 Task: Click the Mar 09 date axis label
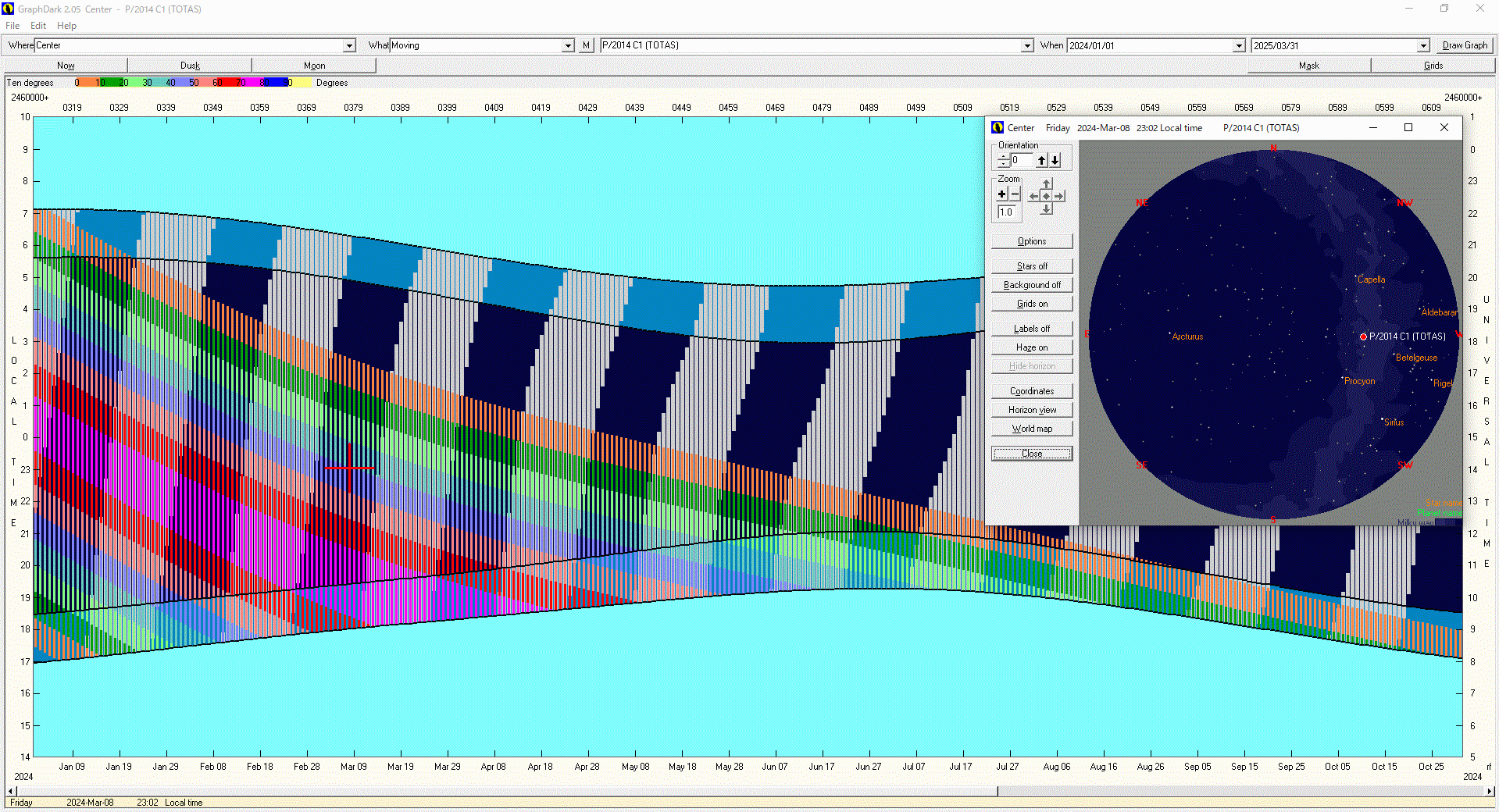point(353,767)
